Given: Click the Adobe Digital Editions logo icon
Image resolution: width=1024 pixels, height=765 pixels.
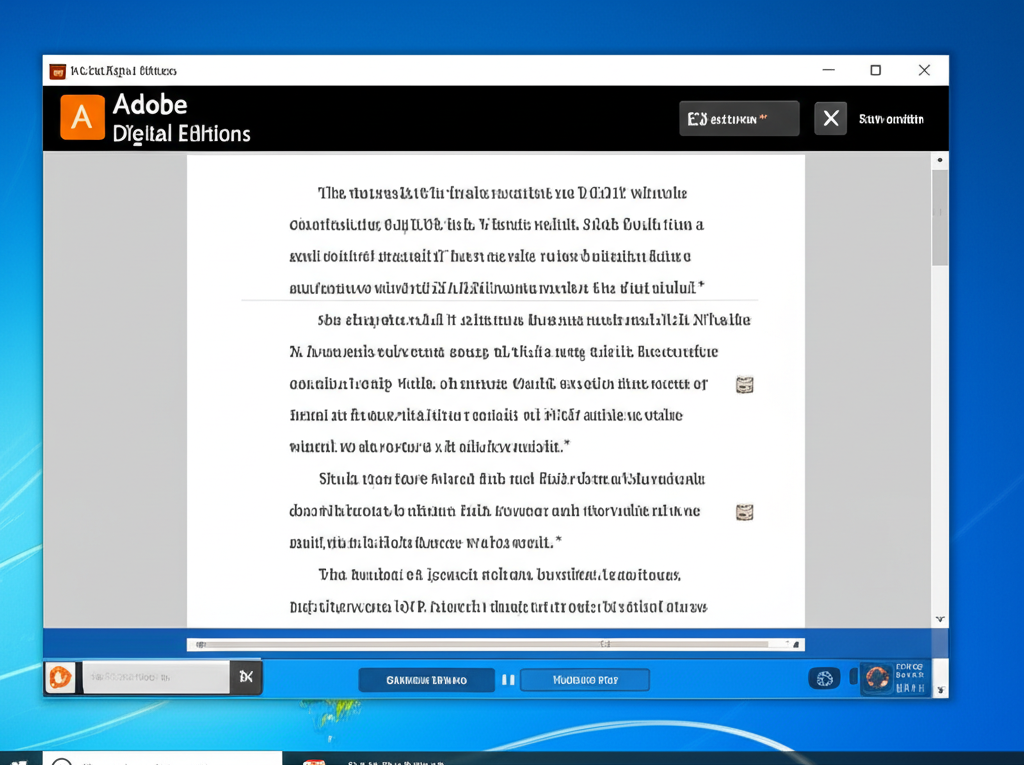Looking at the screenshot, I should coord(82,117).
